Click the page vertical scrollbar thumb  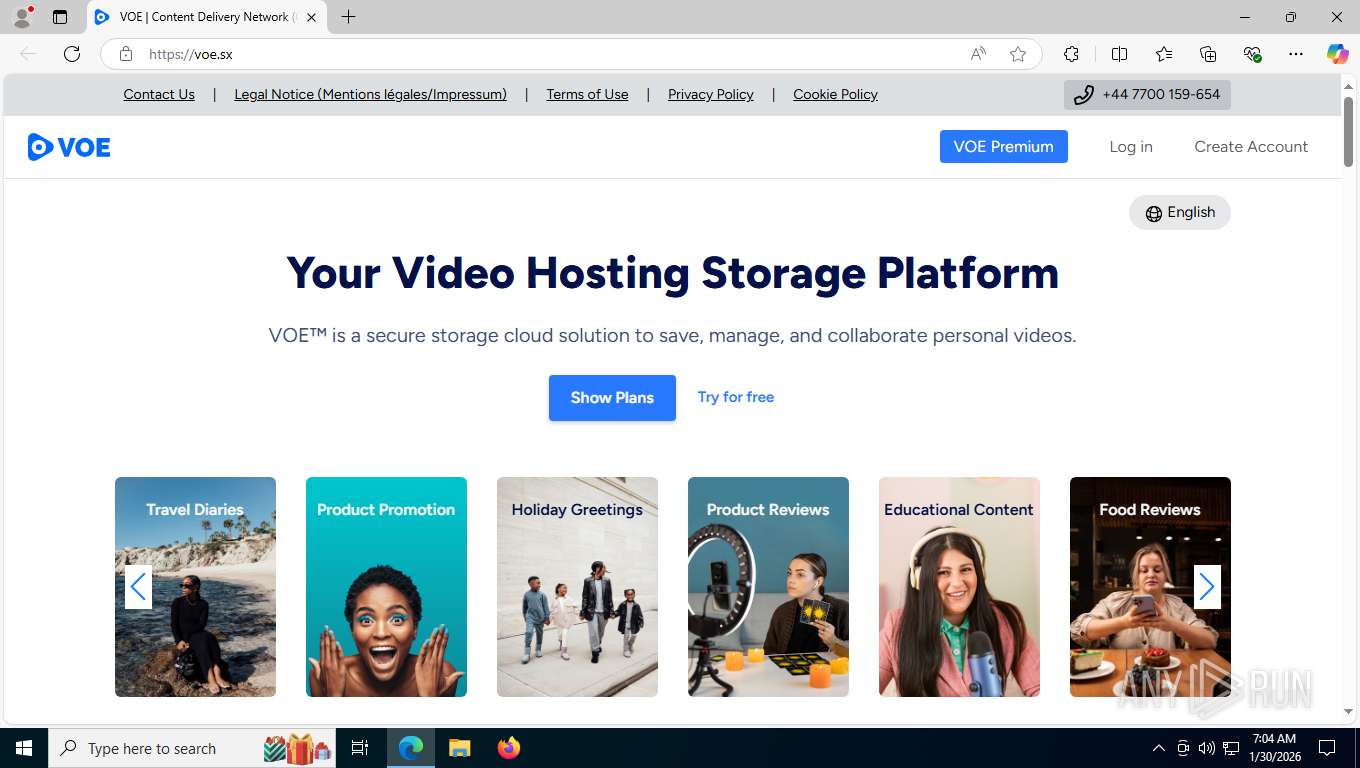[1348, 130]
